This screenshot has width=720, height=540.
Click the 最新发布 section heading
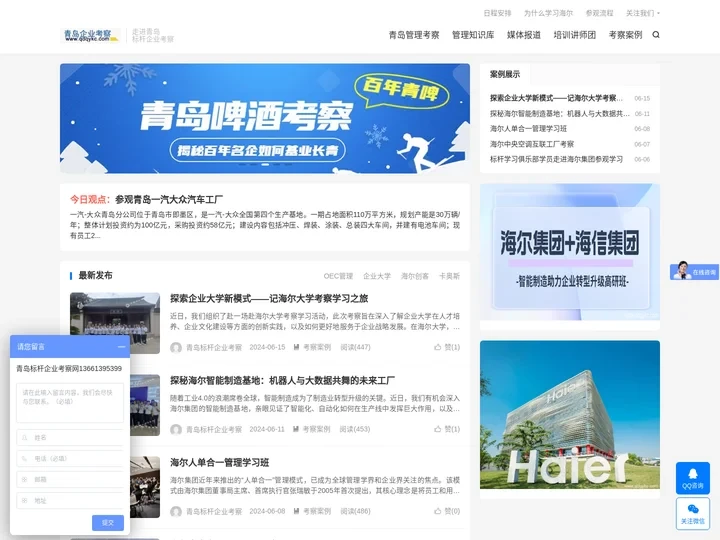[95, 276]
